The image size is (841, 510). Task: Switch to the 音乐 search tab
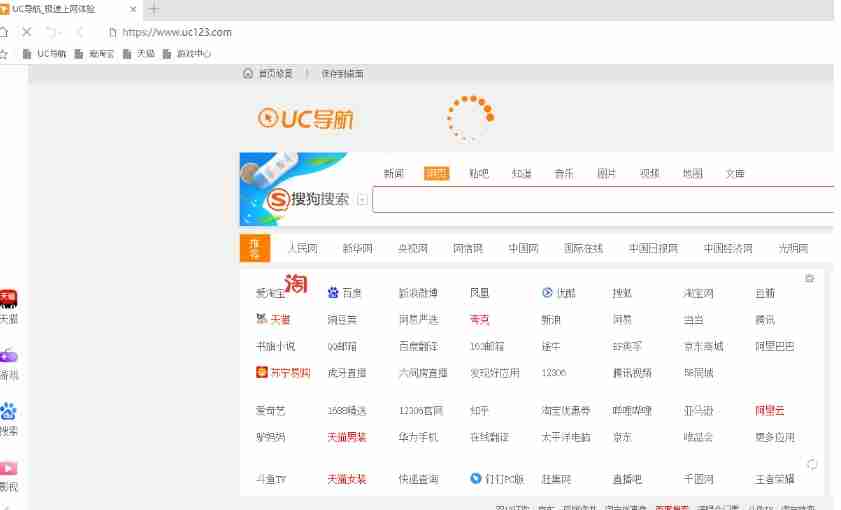pos(564,173)
